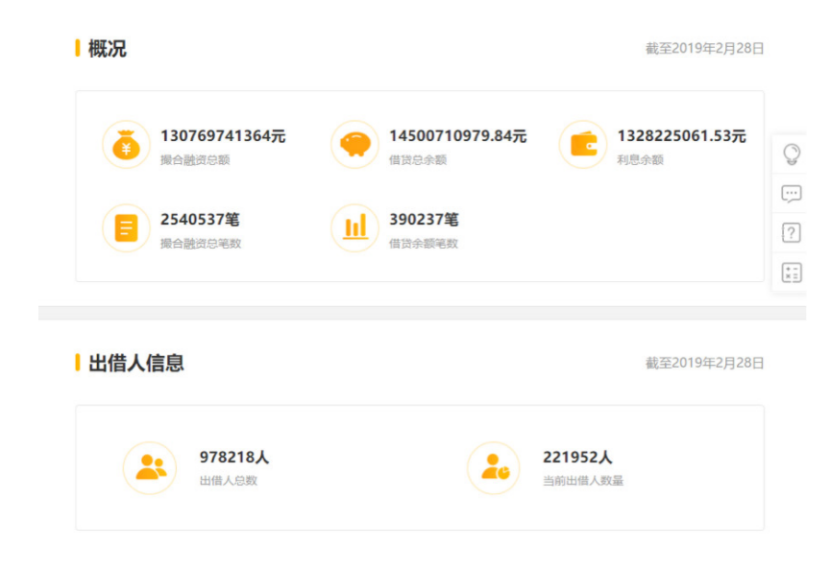
Task: Click the 当前出借人数量 label
Action: [583, 480]
